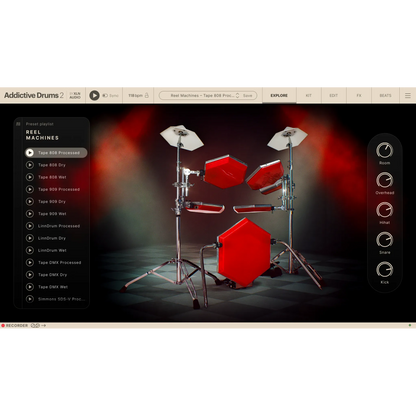
Task: Click the preset playlist icon
Action: coord(18,124)
